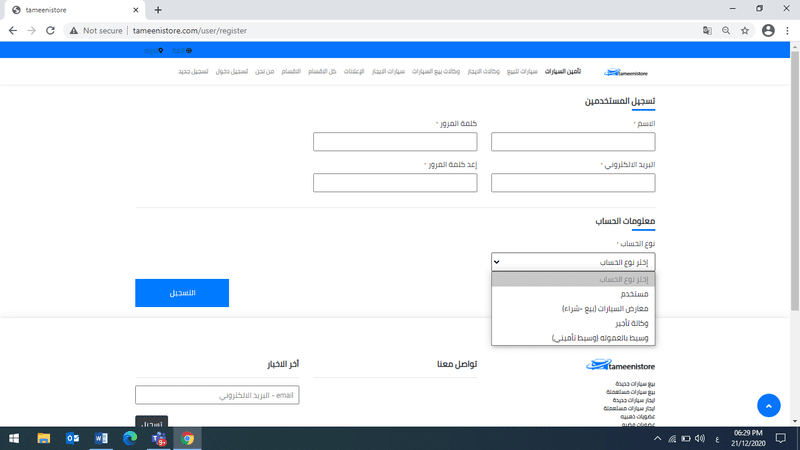Open a new browser tab
This screenshot has height=450, width=800.
[x=158, y=10]
